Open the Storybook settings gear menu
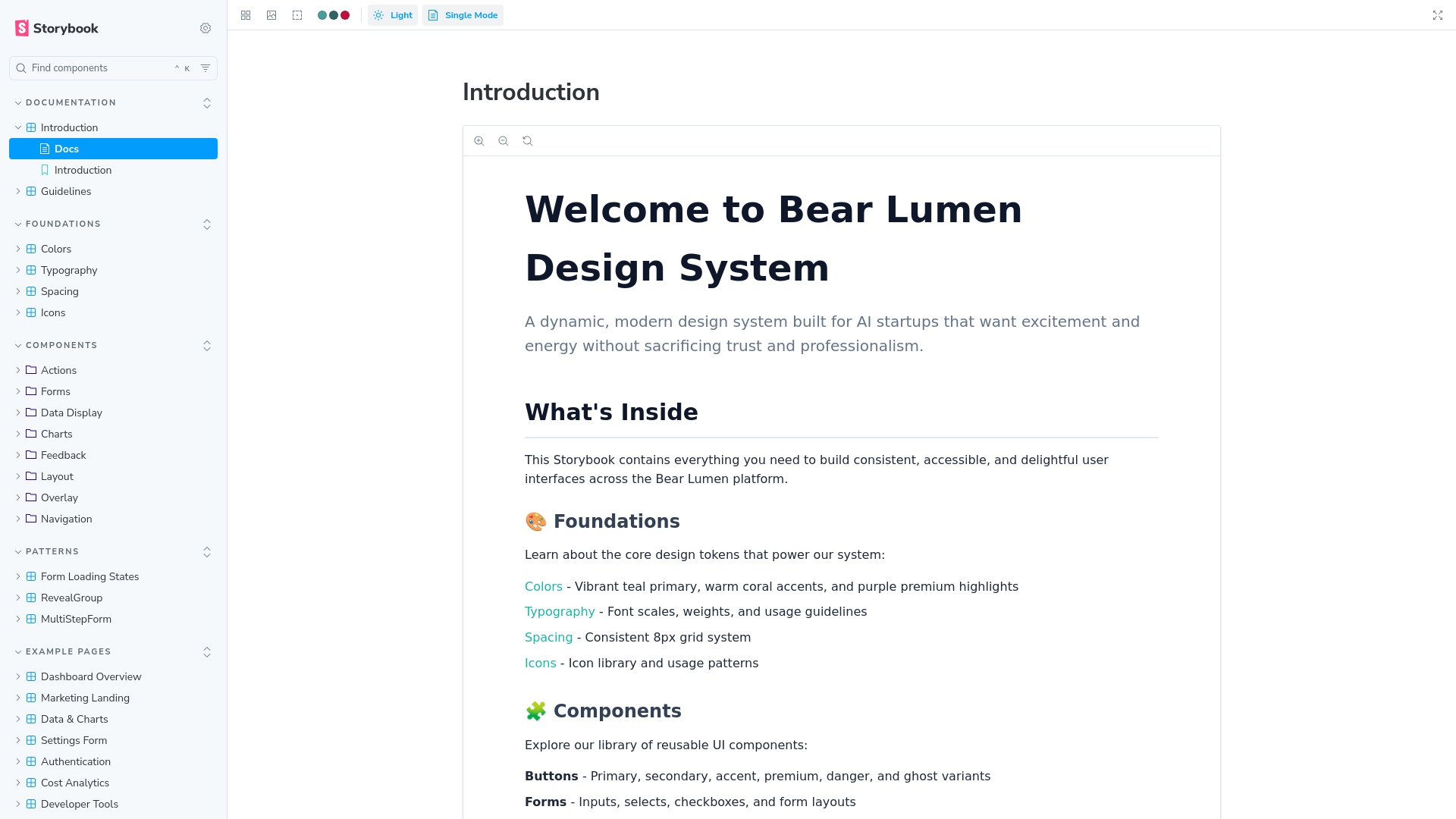This screenshot has height=819, width=1456. tap(206, 28)
